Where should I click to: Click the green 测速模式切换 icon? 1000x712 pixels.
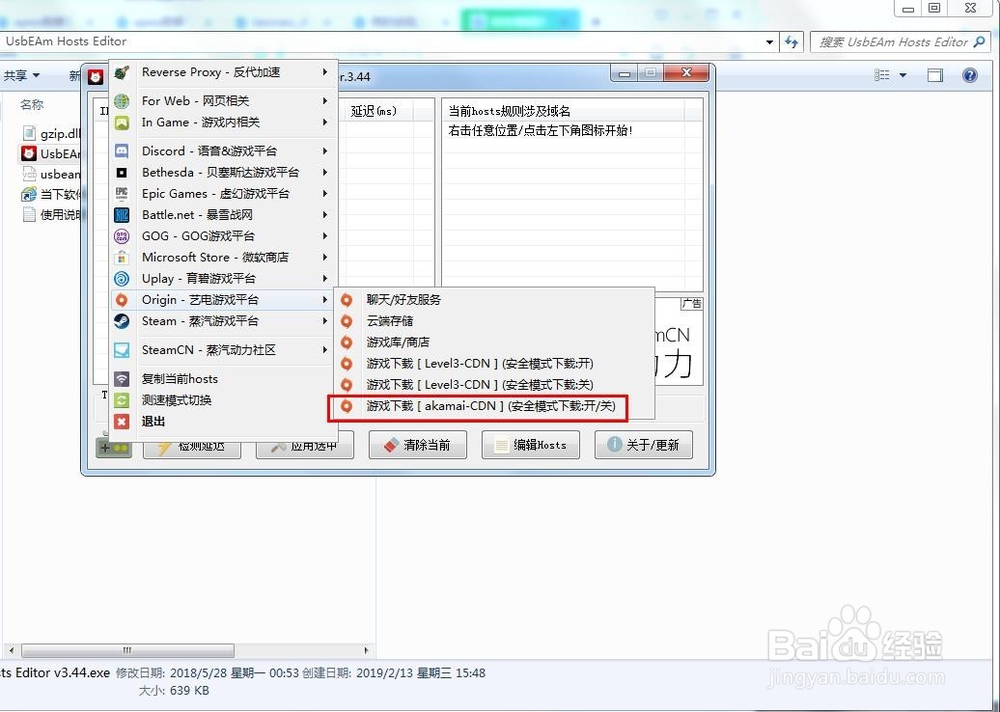click(x=121, y=400)
